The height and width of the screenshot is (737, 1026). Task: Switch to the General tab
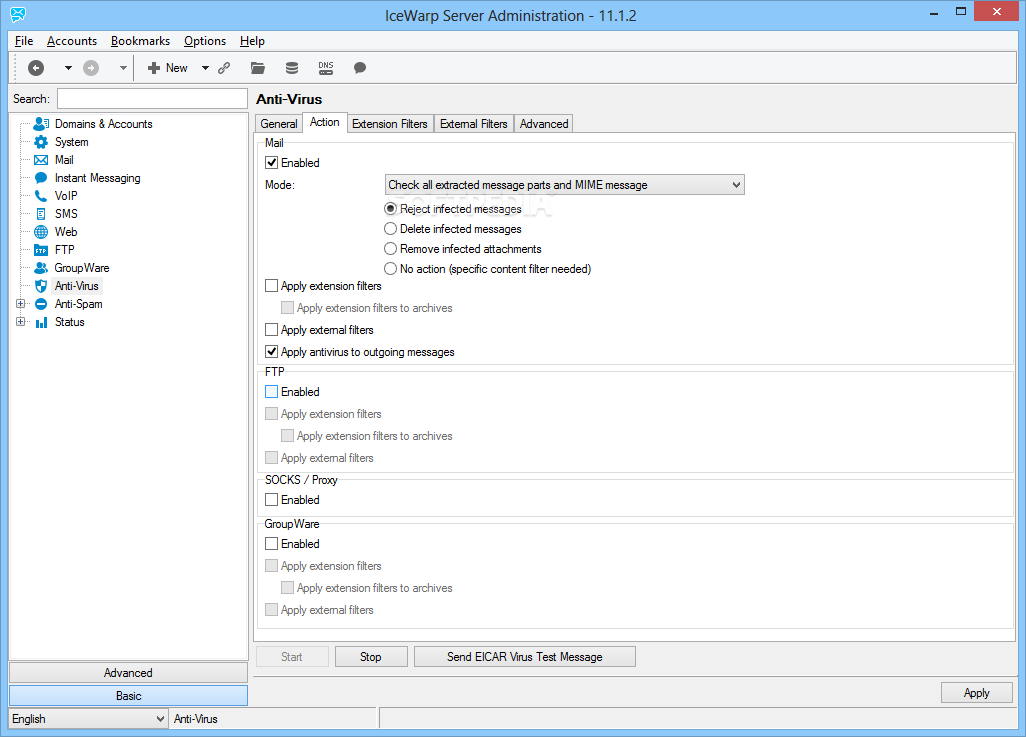279,124
